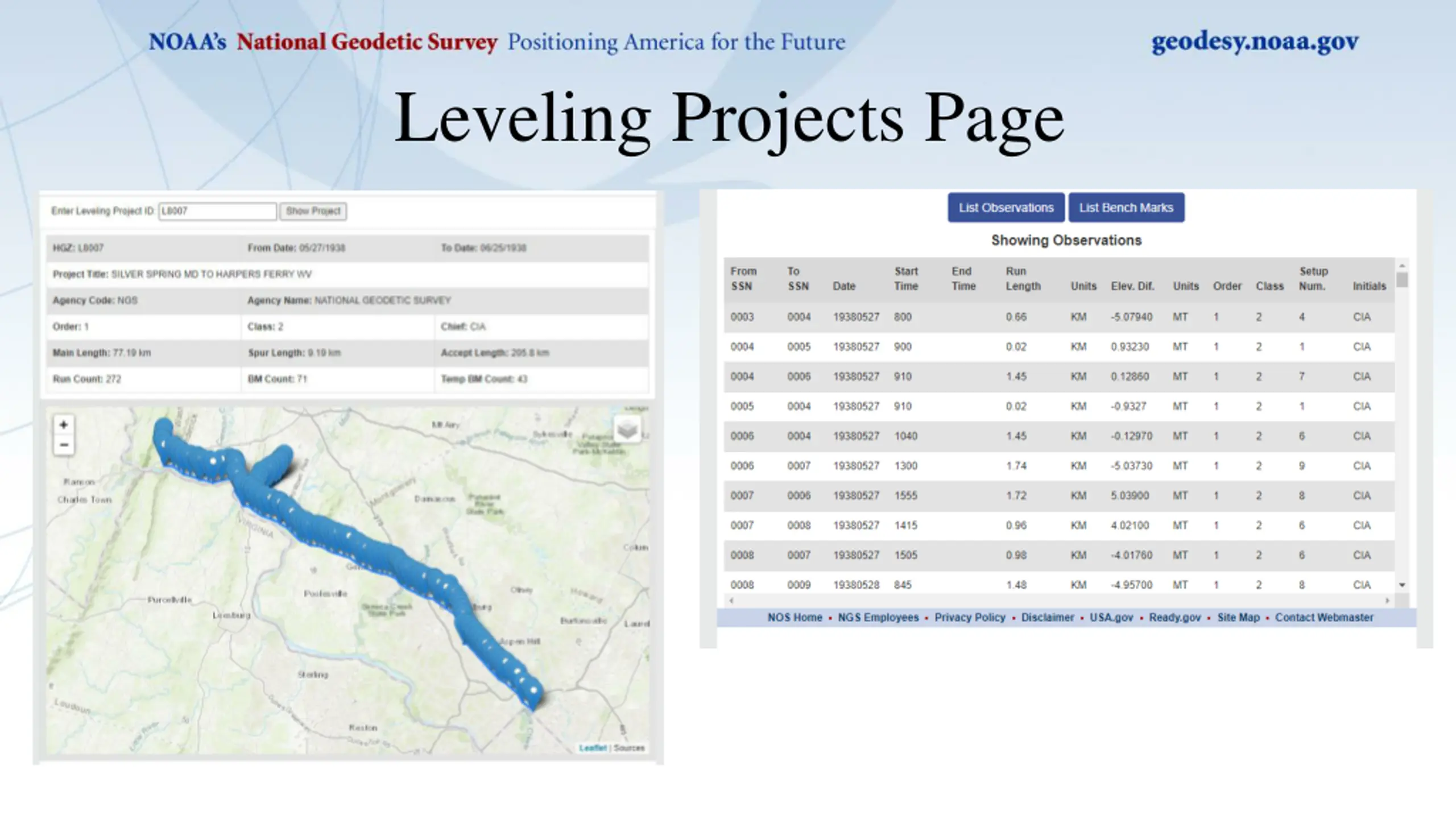The image size is (1456, 819).
Task: Click the Order column header
Action: (1227, 286)
